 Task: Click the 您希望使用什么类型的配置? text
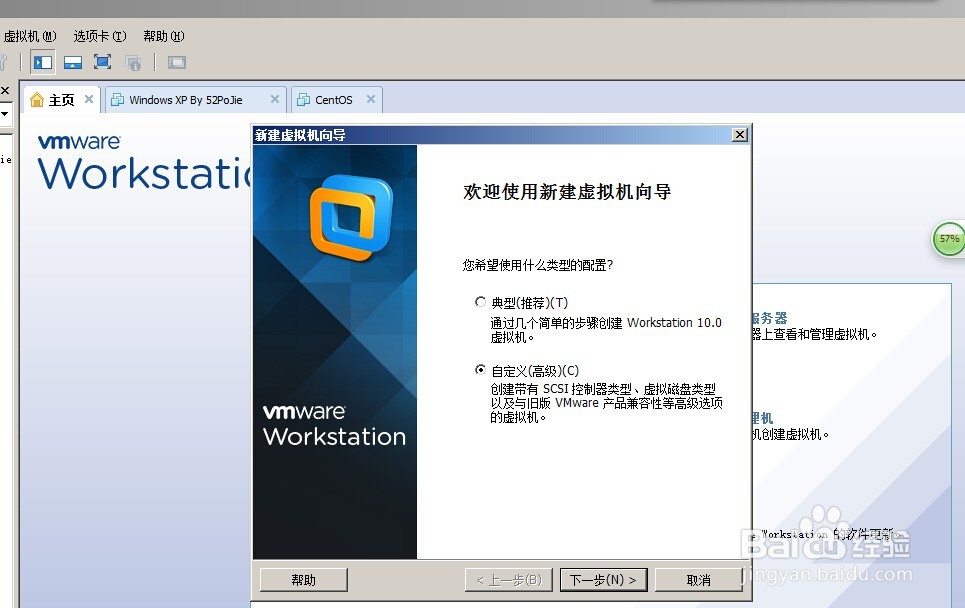point(538,265)
